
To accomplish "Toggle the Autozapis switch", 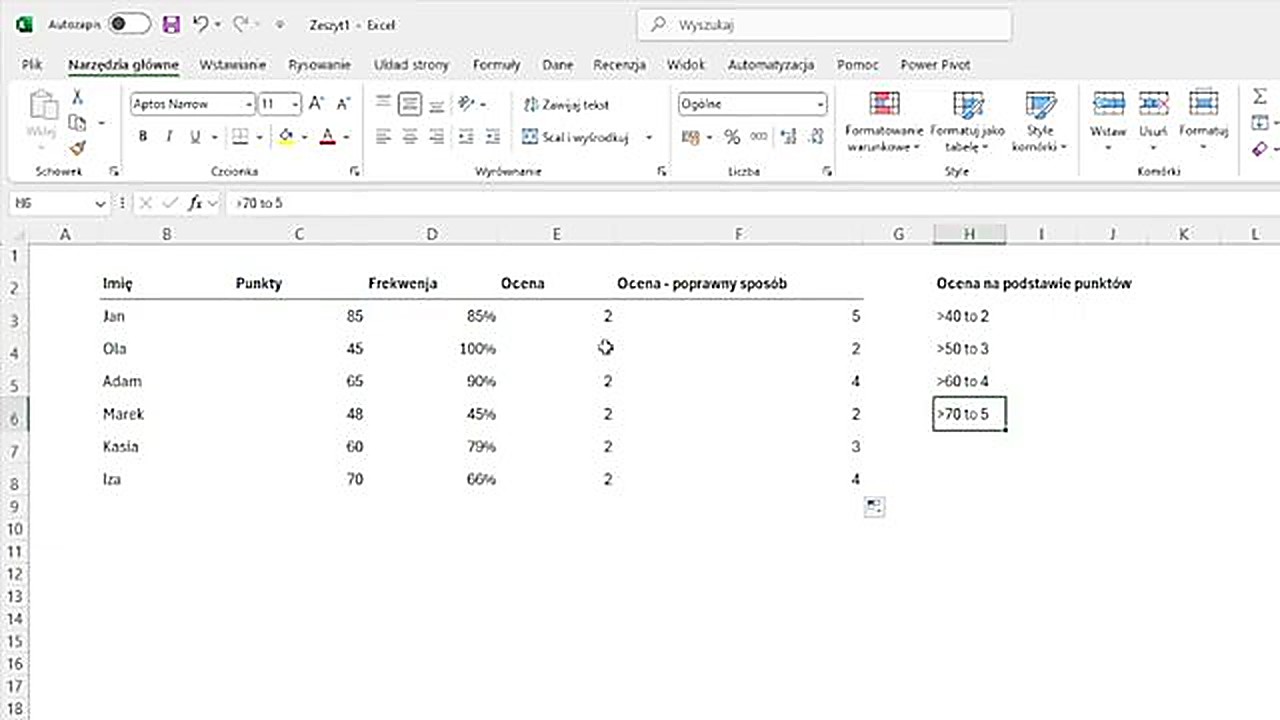I will coord(129,24).
